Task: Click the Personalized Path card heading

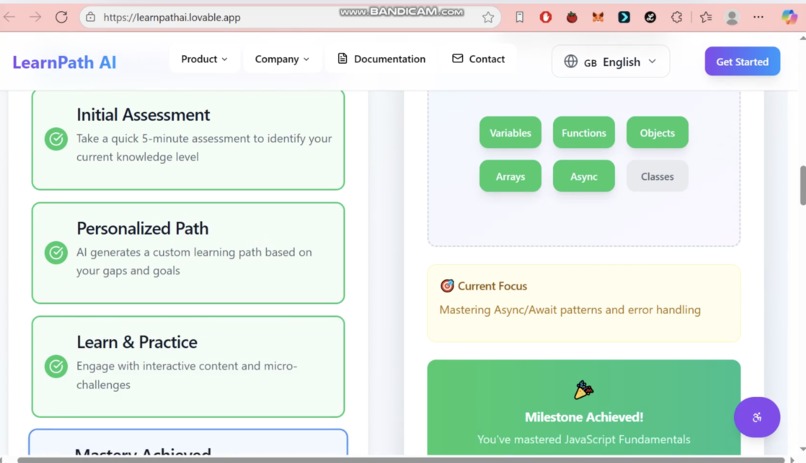Action: pos(142,228)
